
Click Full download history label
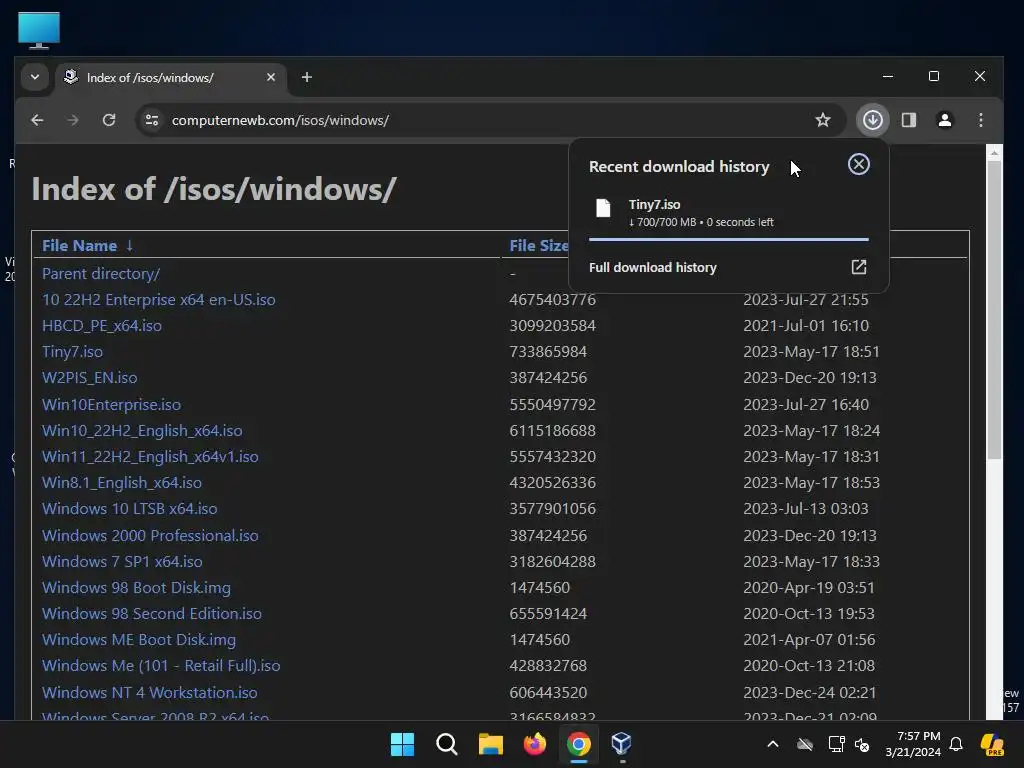[652, 267]
